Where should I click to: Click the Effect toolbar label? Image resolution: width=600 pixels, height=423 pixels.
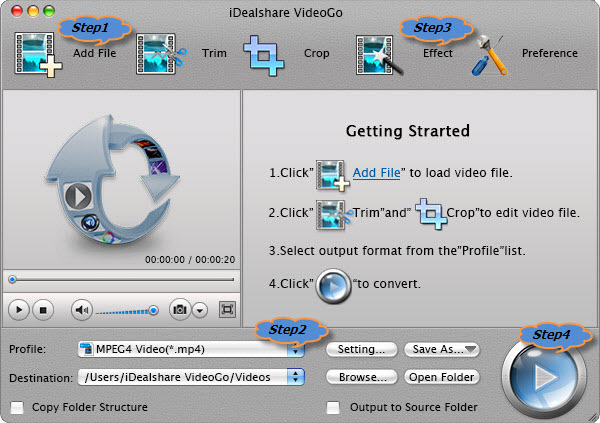(438, 53)
